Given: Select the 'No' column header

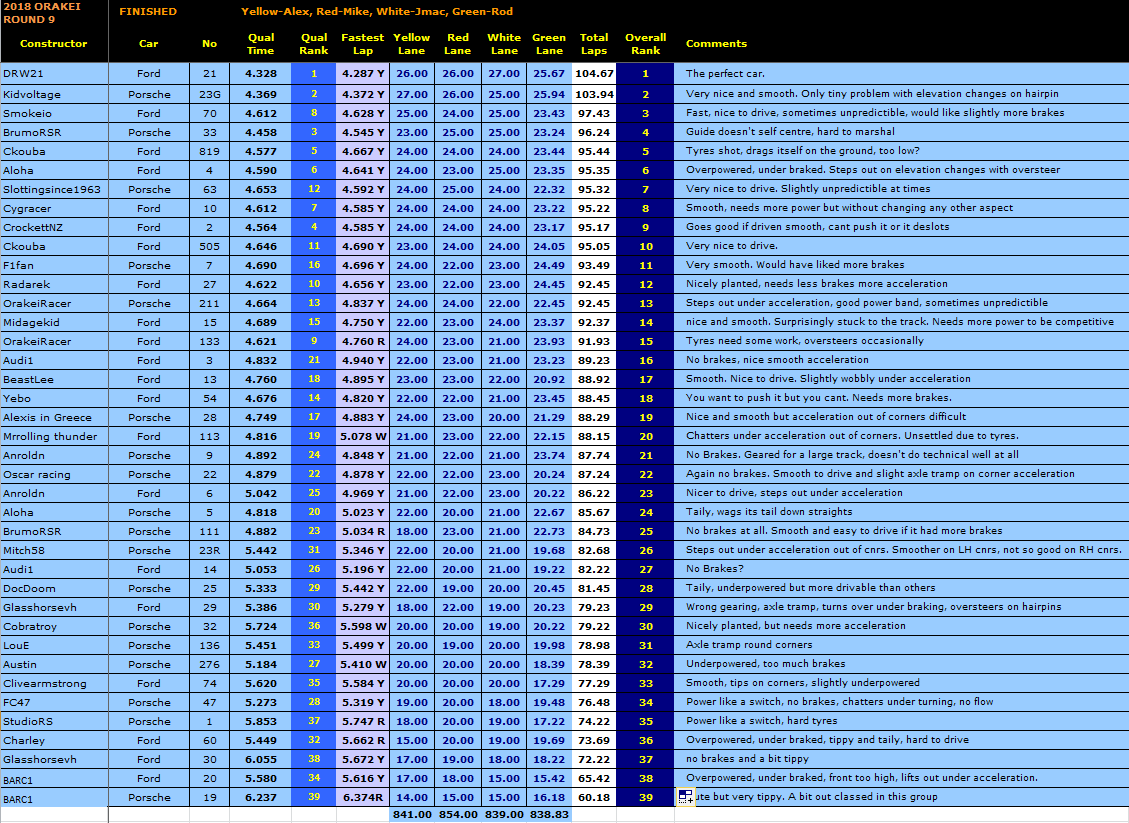Looking at the screenshot, I should 210,43.
